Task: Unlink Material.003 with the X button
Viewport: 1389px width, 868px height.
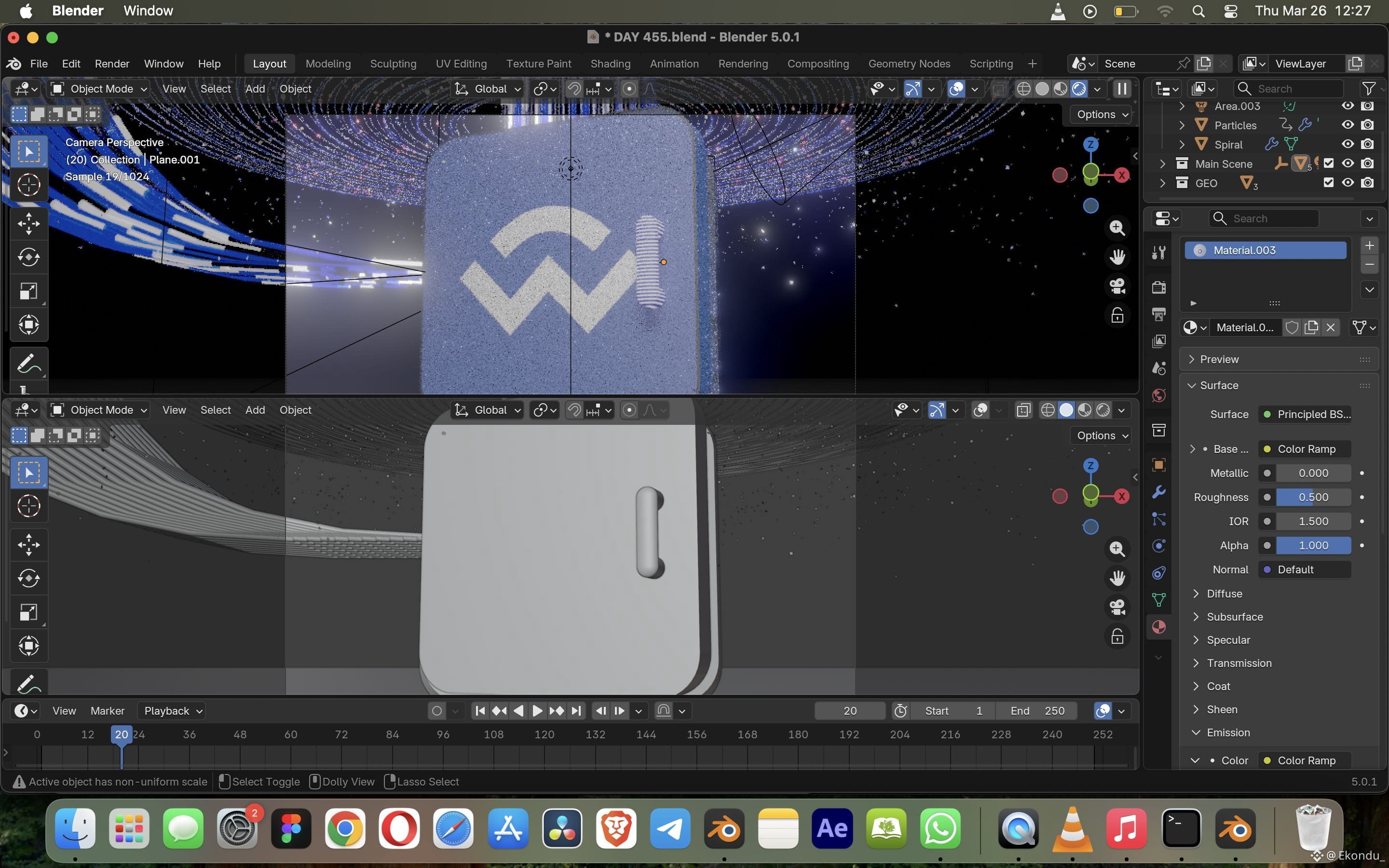Action: [1331, 328]
